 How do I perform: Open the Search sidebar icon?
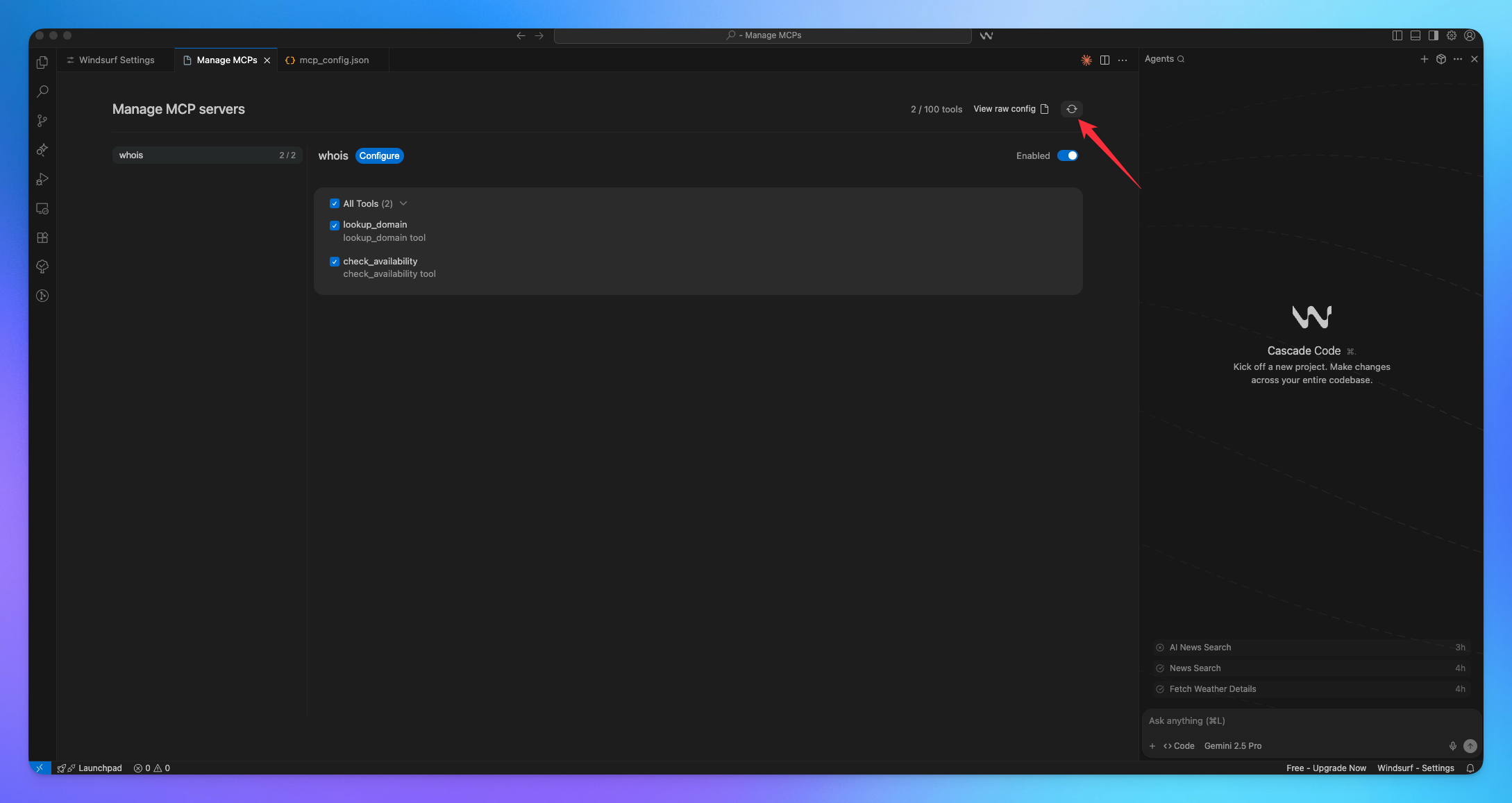tap(42, 92)
